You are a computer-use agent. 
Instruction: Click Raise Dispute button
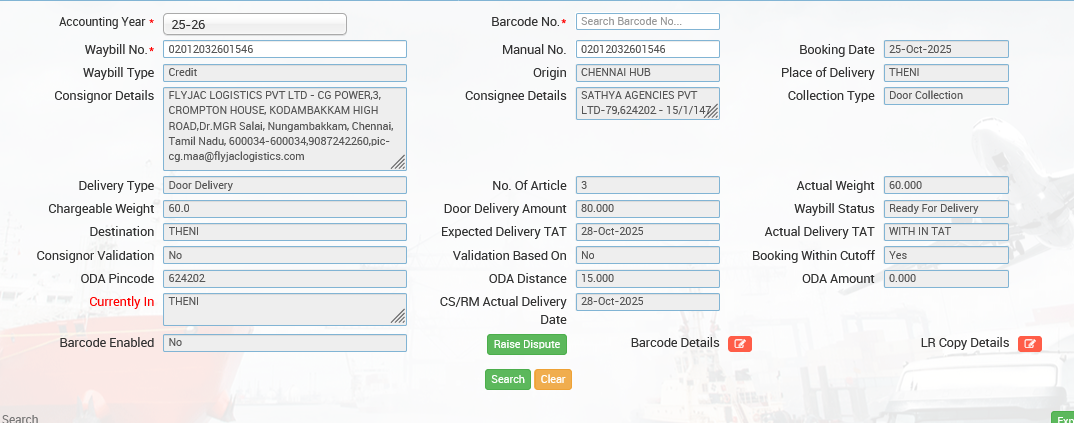pos(526,344)
